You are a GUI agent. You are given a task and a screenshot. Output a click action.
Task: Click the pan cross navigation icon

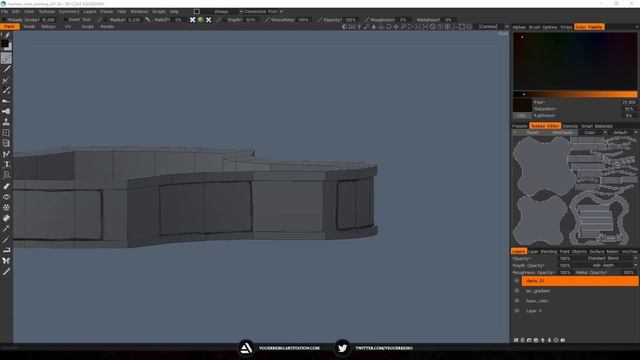coord(396,27)
